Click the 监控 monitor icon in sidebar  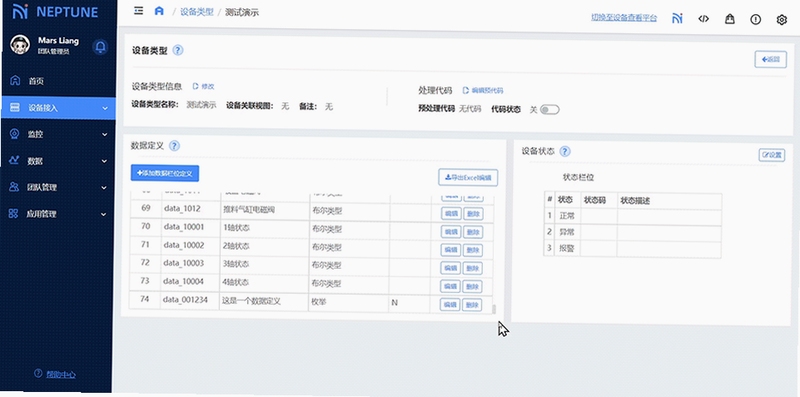pyautogui.click(x=14, y=134)
